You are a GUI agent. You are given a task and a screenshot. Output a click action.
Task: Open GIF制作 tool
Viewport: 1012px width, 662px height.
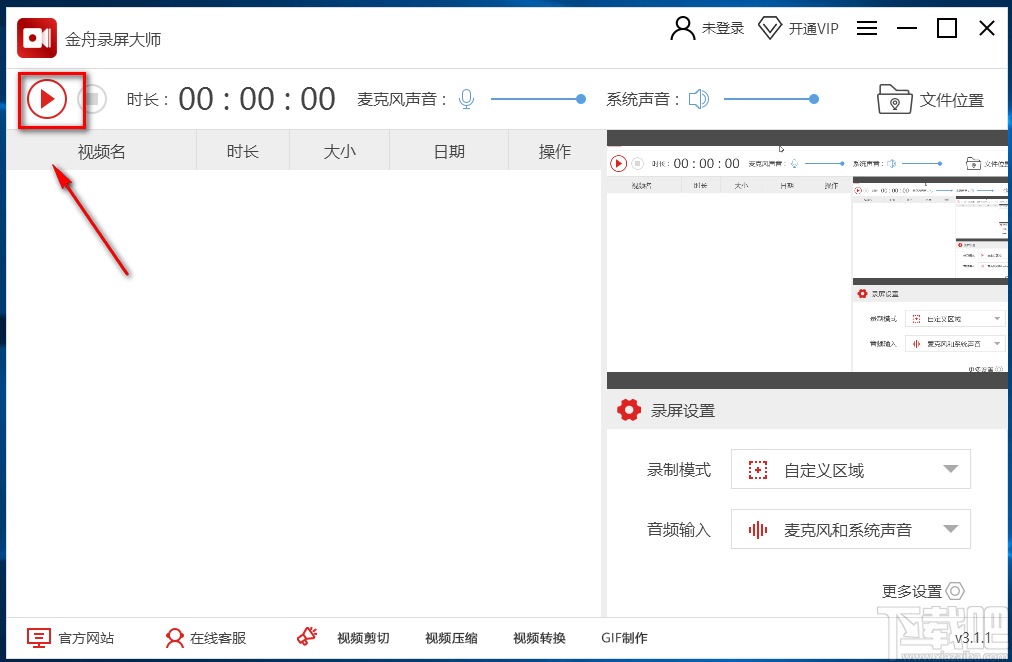624,638
